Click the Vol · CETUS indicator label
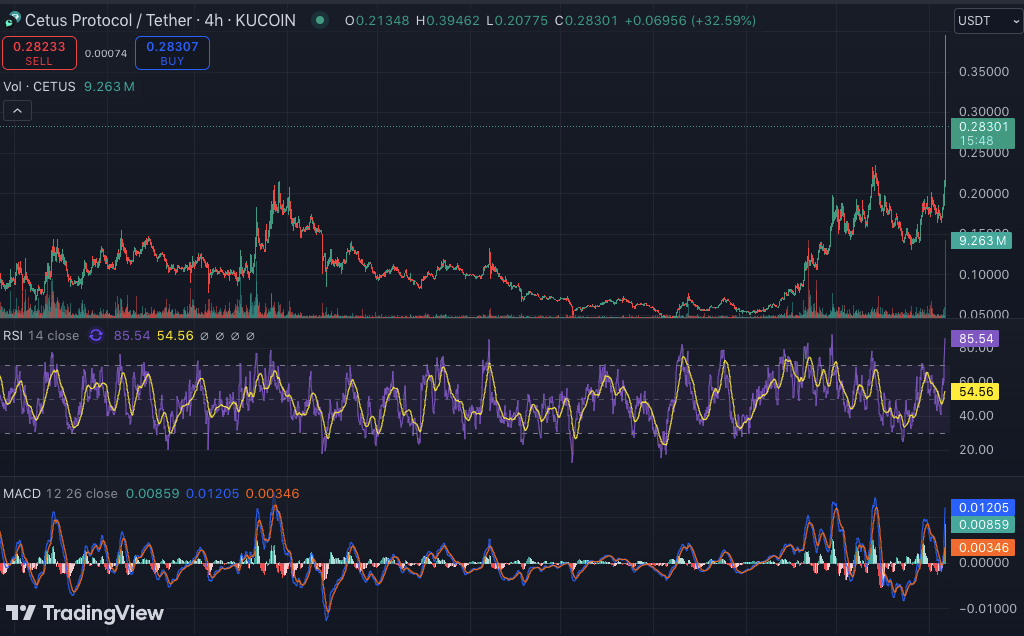This screenshot has height=636, width=1024. (x=39, y=86)
